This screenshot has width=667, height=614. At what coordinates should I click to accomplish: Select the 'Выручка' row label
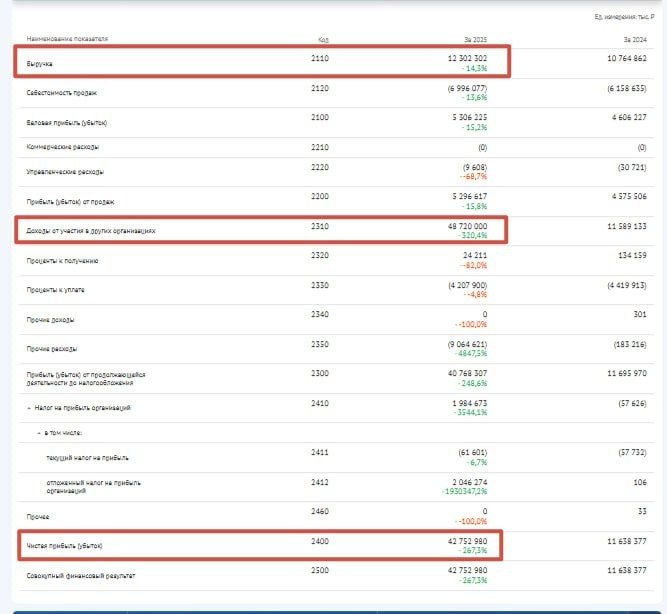tap(40, 64)
